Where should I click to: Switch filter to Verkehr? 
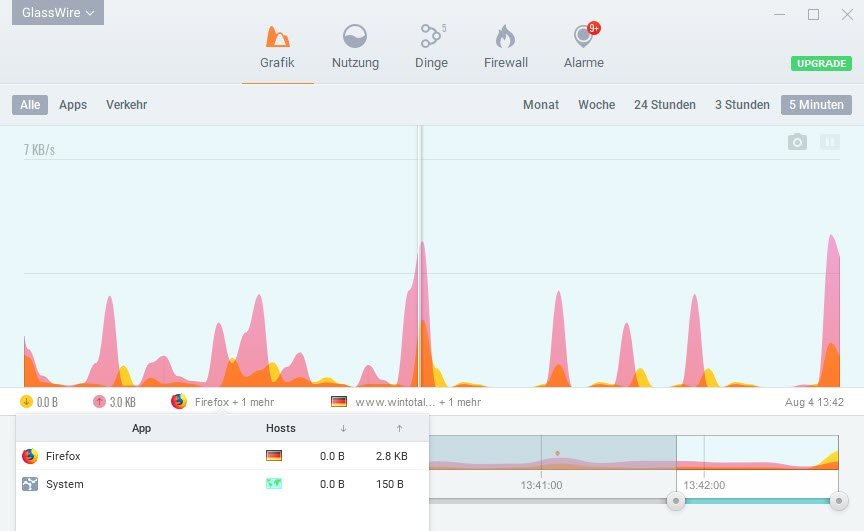coord(126,105)
